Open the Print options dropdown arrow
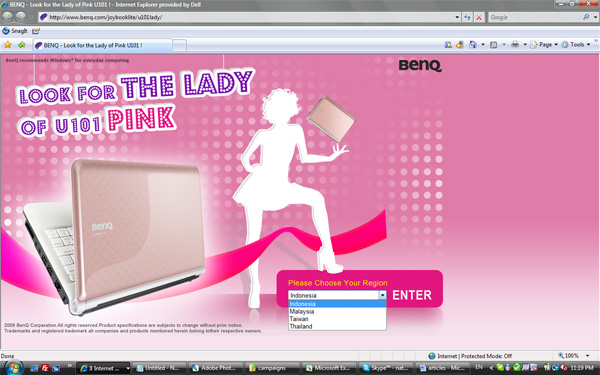Image resolution: width=600 pixels, height=375 pixels. tap(525, 45)
